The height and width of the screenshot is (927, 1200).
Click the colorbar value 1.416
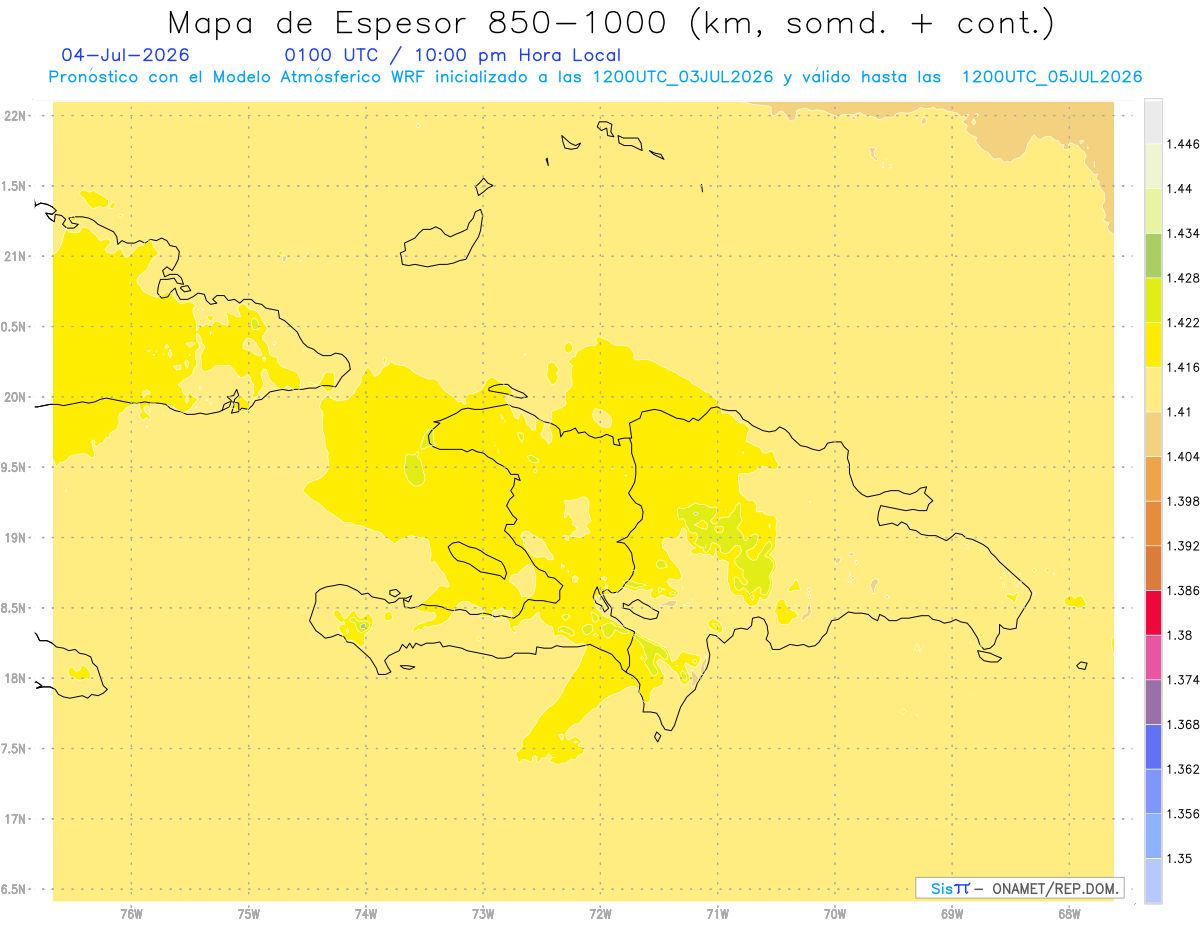(1183, 367)
